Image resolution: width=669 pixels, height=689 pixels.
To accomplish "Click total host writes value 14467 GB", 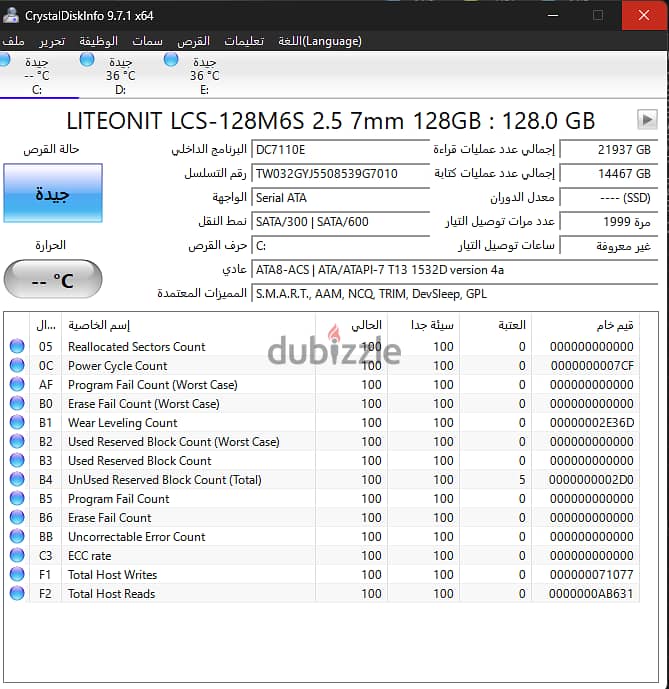I will pos(609,174).
